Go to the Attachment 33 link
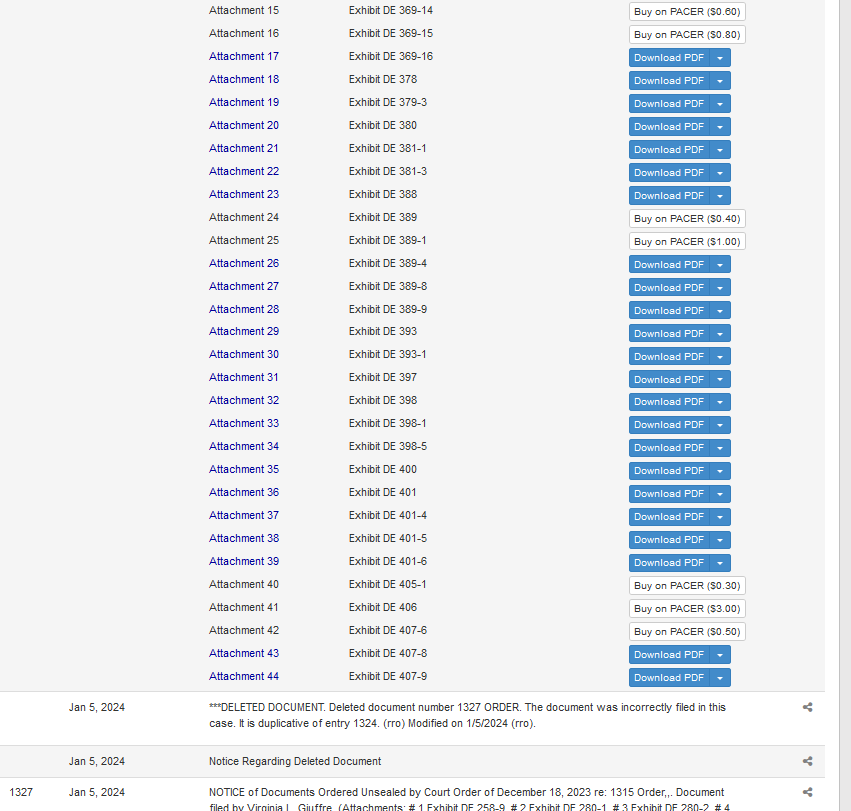 coord(244,423)
